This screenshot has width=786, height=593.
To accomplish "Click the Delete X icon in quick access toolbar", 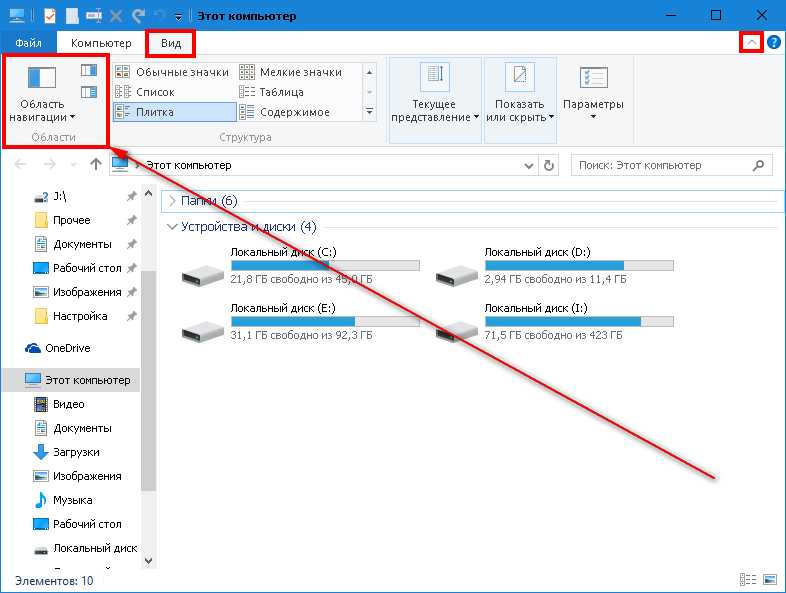I will [x=116, y=16].
